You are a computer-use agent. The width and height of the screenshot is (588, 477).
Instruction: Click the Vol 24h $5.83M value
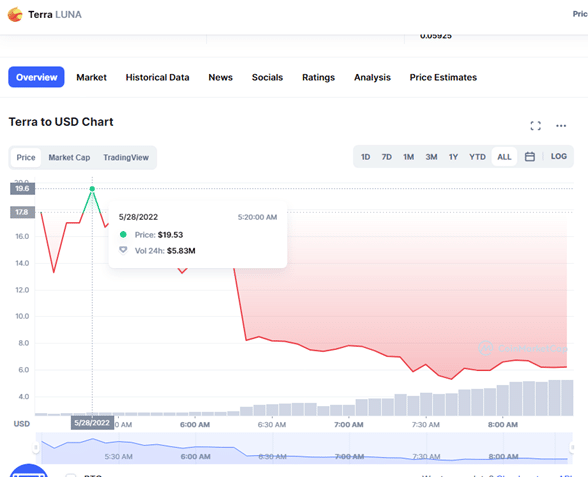(181, 250)
